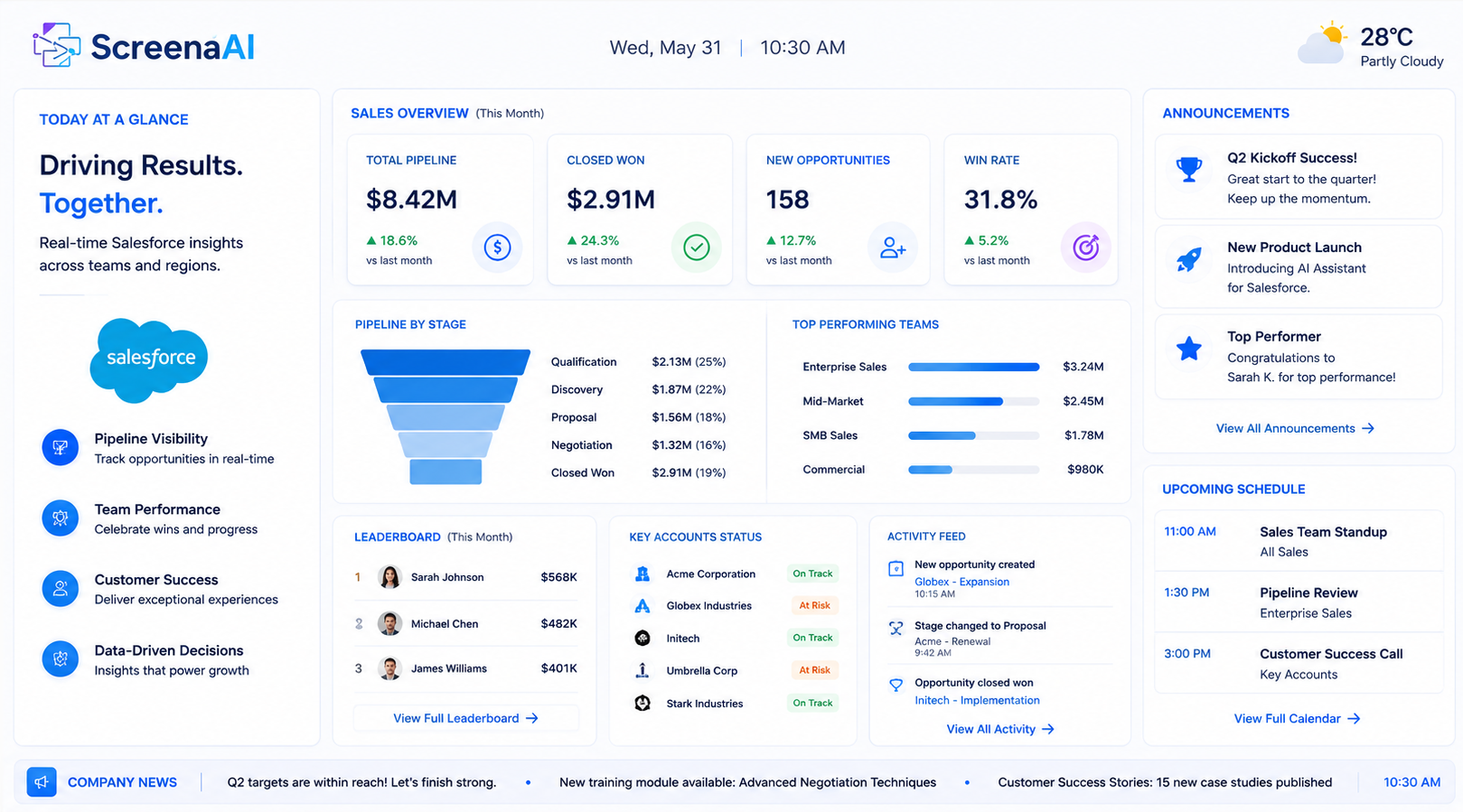Click the Salesforce cloud logo
Viewport: 1463px width, 812px height.
point(149,359)
